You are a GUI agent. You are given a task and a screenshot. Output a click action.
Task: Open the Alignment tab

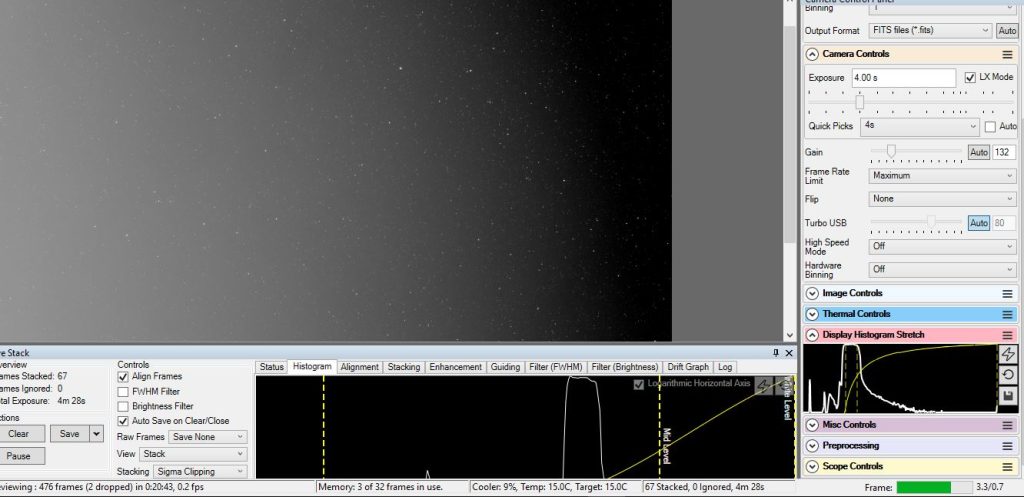tap(359, 367)
